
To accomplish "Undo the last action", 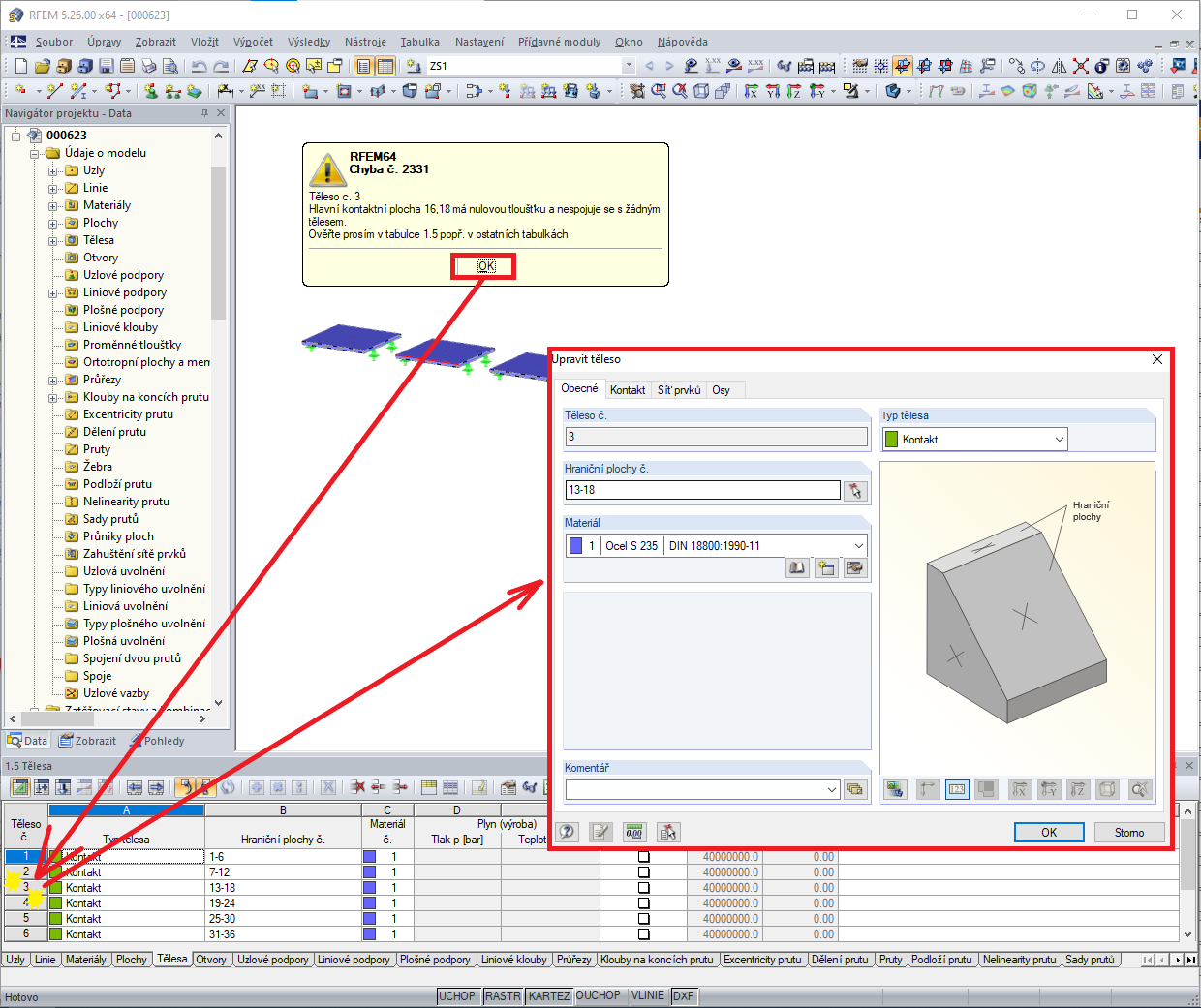I will [200, 66].
